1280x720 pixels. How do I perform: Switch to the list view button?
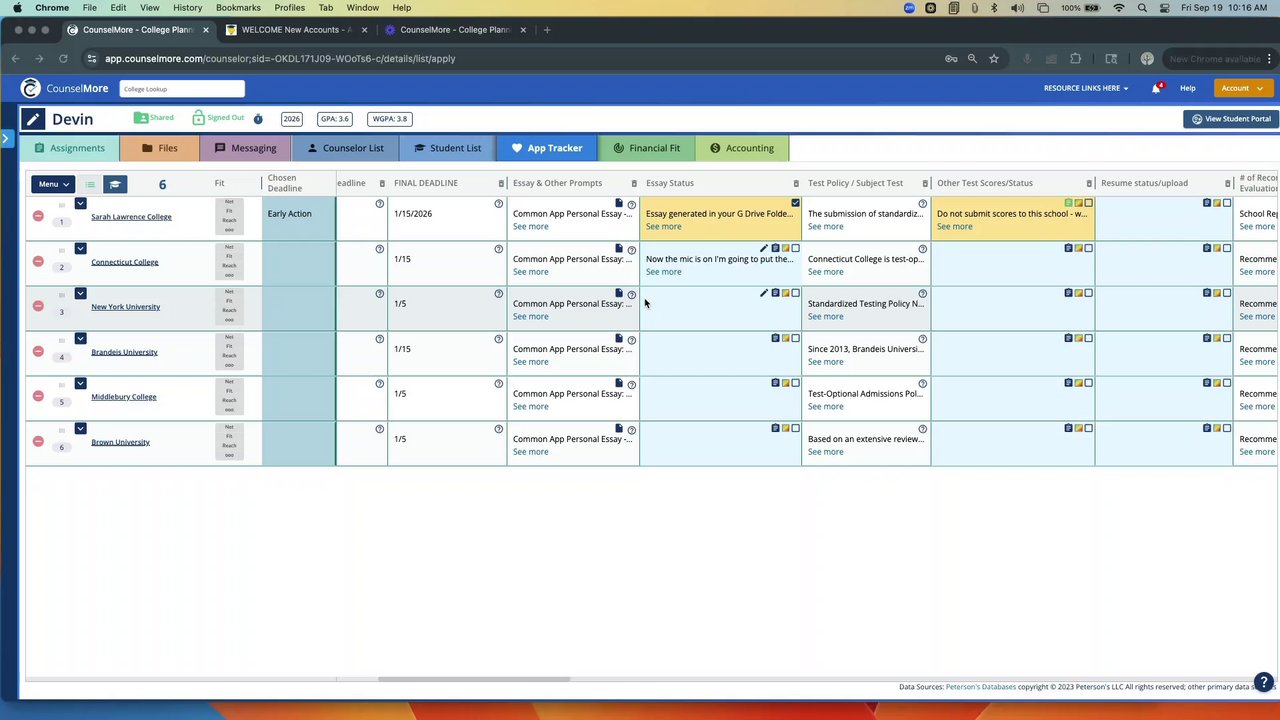(x=90, y=184)
